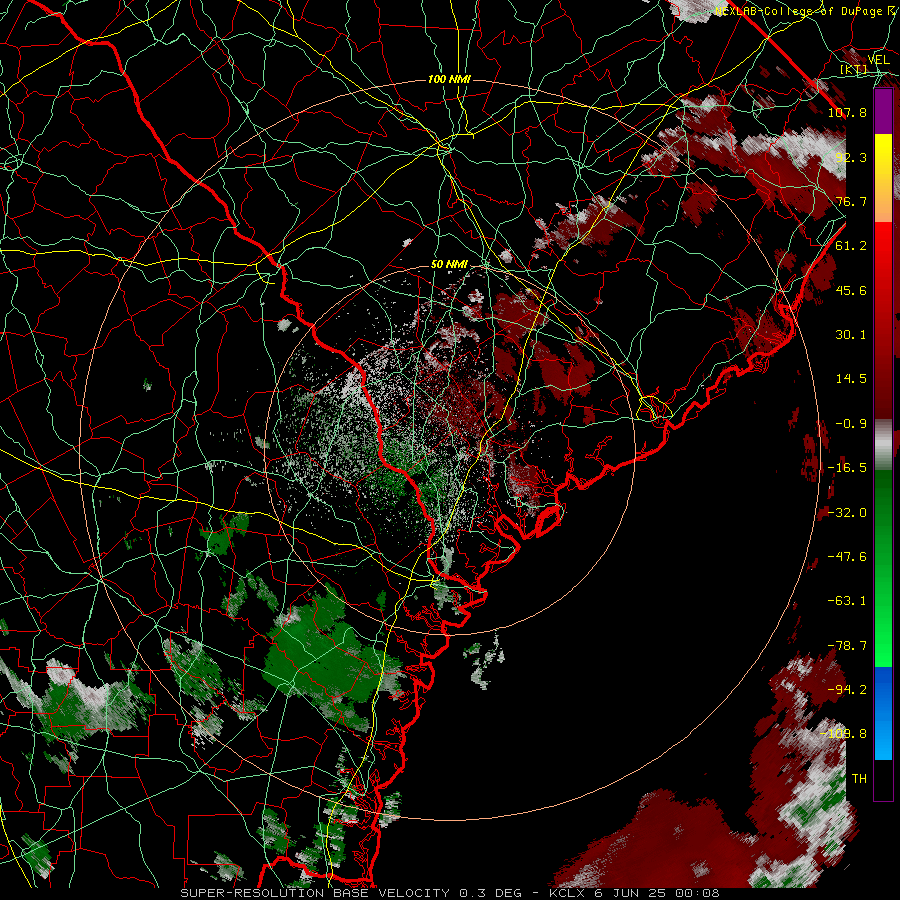900x900 pixels.
Task: Click the TH legend label
Action: (x=859, y=779)
